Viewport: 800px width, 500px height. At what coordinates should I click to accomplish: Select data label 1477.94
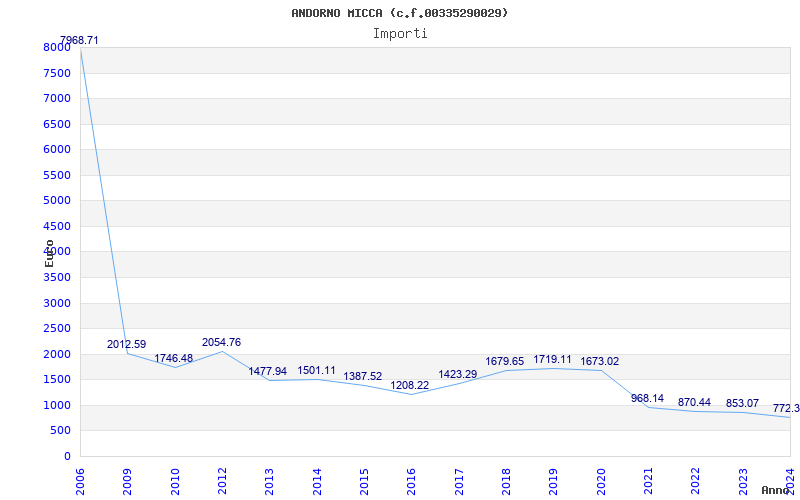[268, 371]
